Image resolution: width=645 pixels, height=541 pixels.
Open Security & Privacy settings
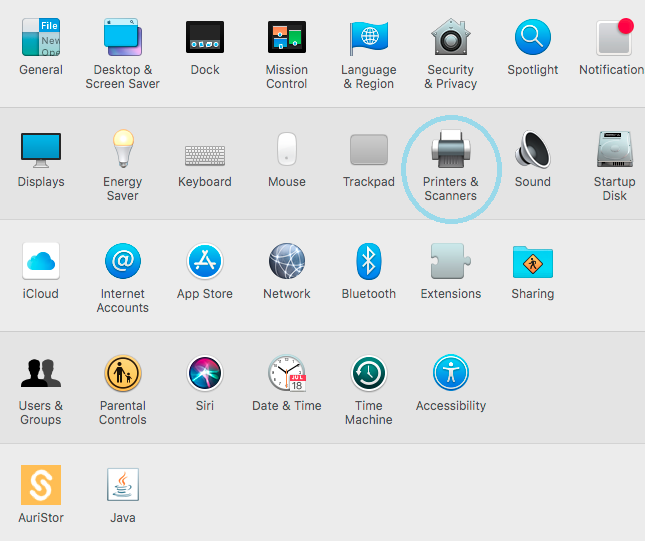[x=451, y=38]
